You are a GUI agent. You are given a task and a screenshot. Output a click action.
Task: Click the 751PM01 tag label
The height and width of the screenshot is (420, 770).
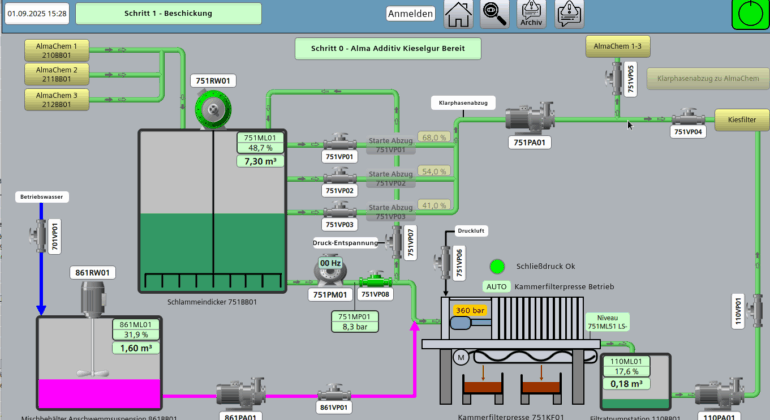(330, 295)
